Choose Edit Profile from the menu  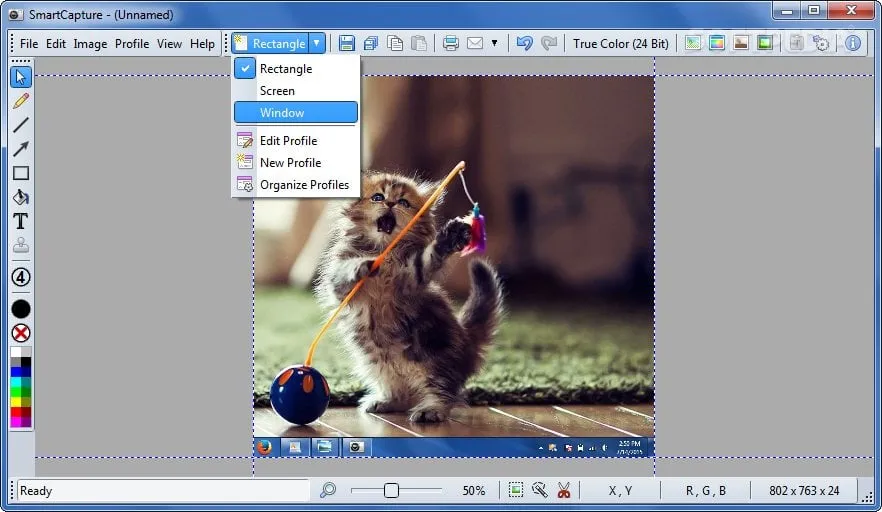point(296,141)
